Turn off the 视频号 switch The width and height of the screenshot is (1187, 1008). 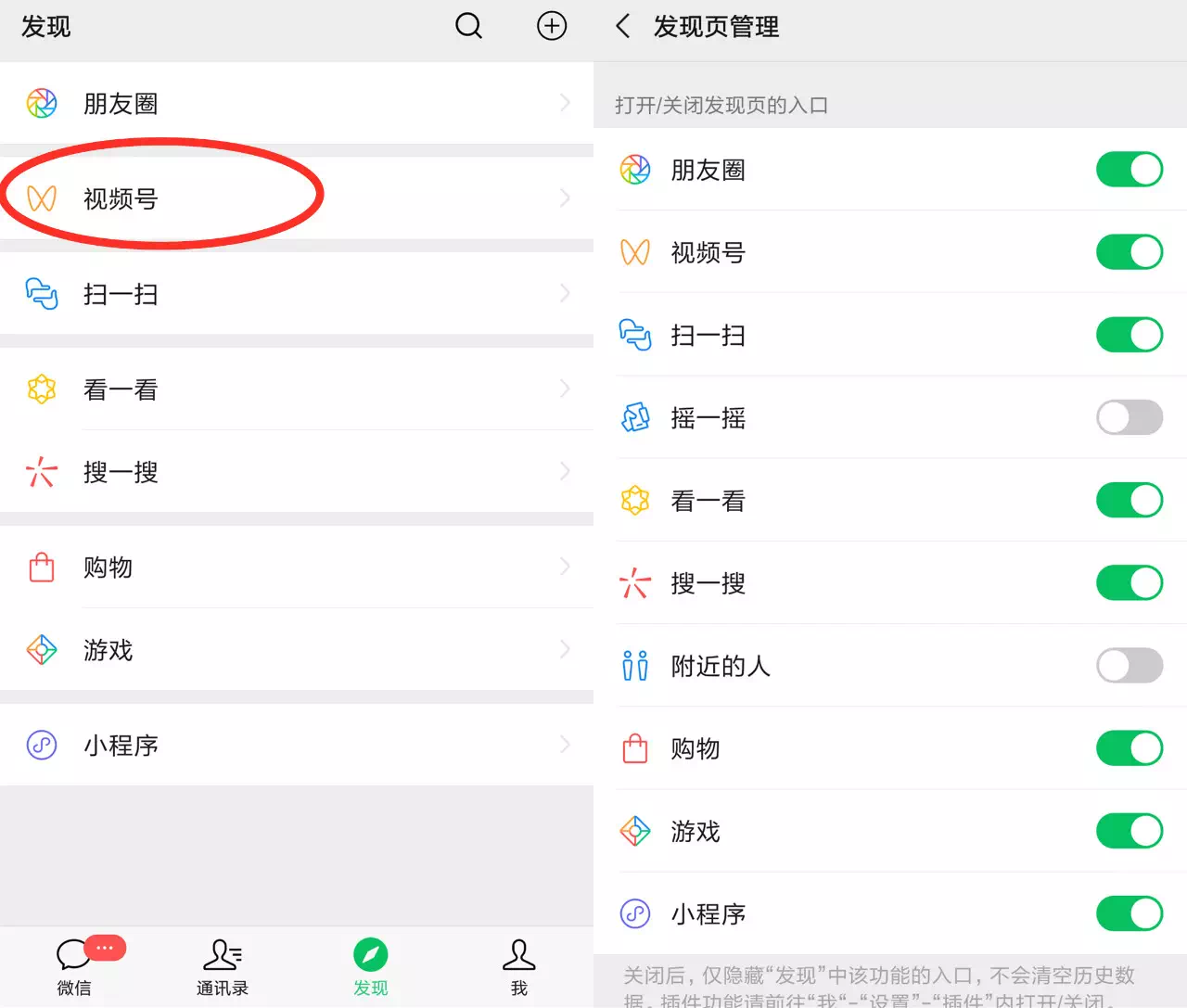pos(1130,252)
